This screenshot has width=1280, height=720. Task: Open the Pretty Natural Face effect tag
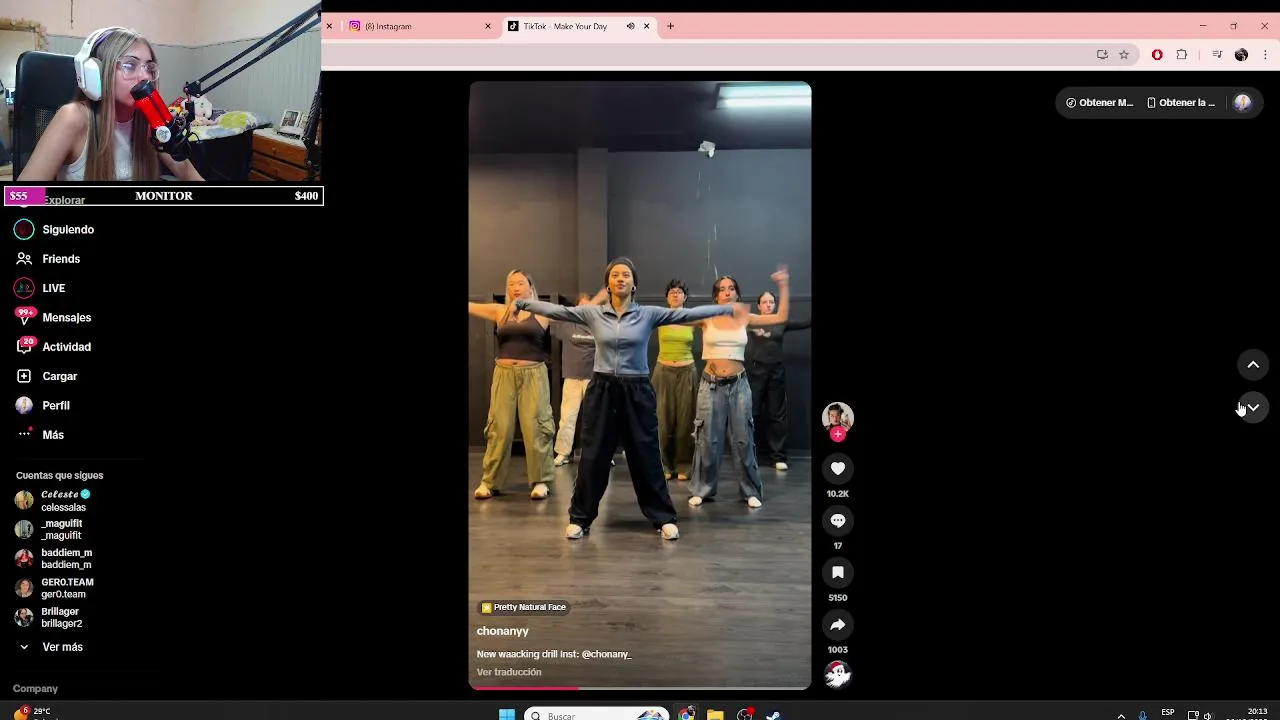click(523, 607)
